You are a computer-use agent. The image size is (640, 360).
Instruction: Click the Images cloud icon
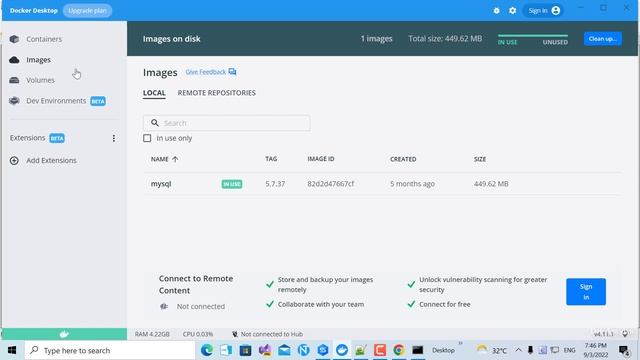[x=14, y=60]
